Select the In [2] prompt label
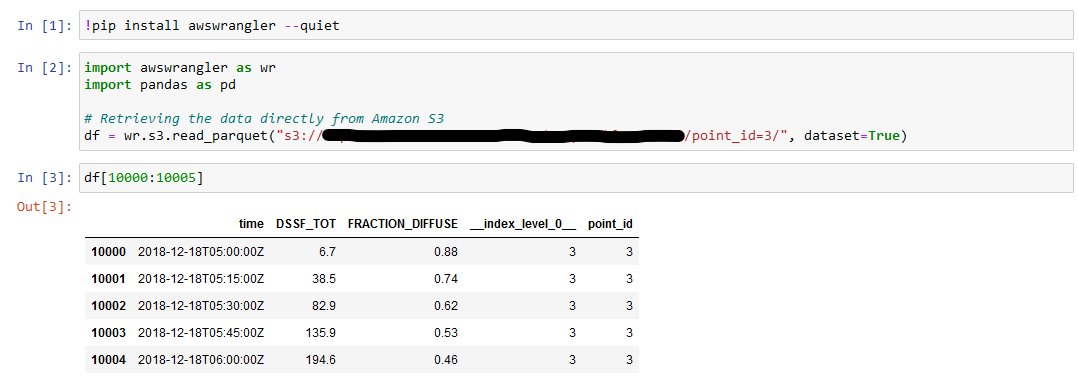The image size is (1078, 379). tap(45, 67)
